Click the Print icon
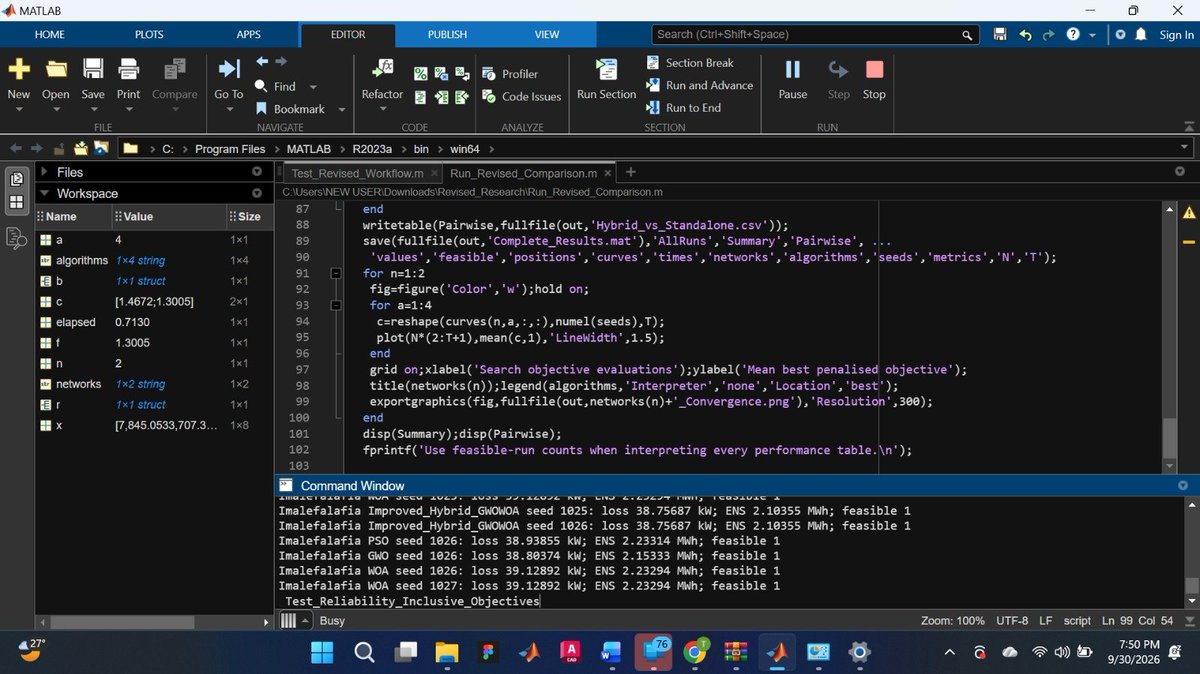 coord(128,69)
